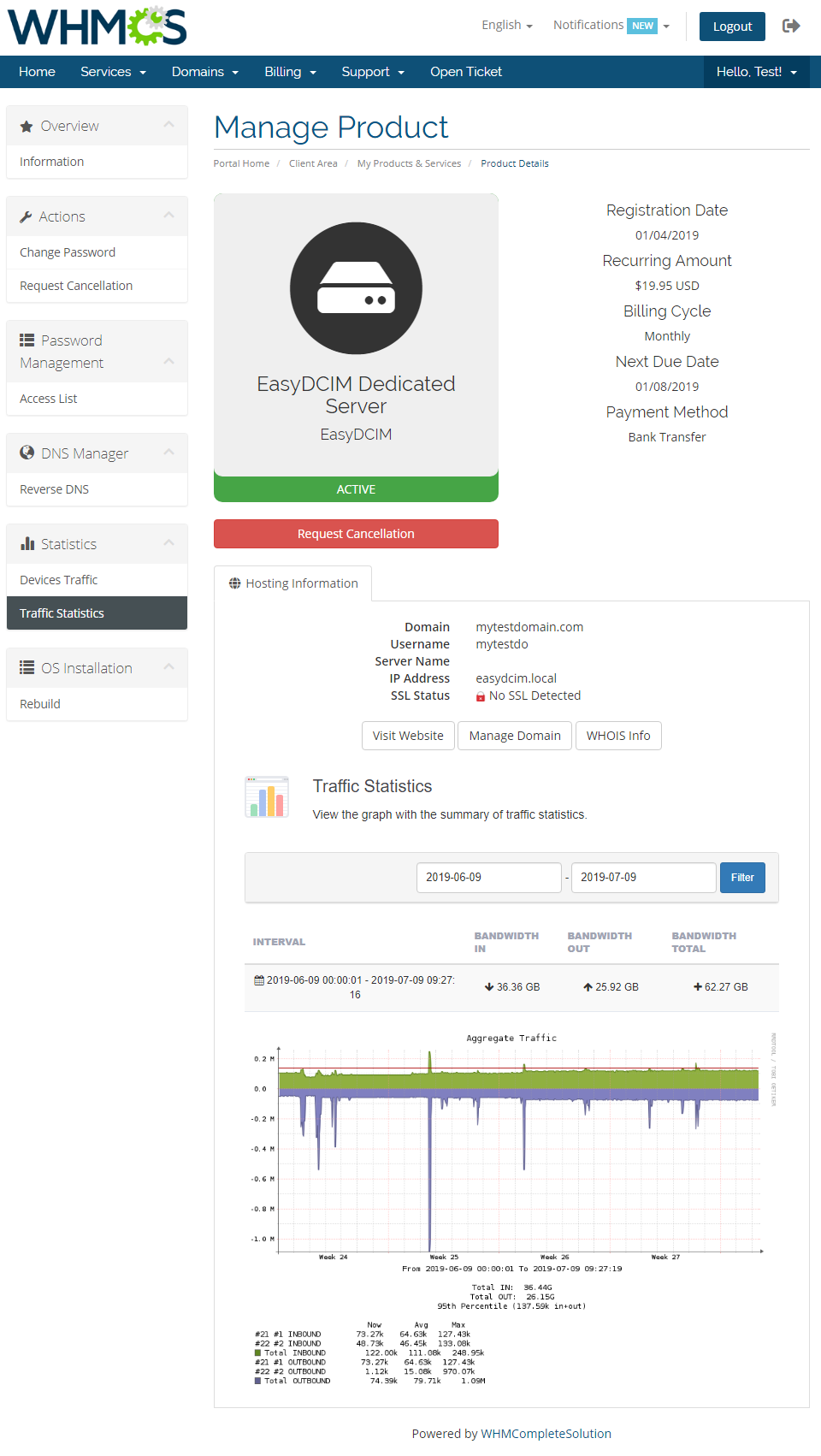Click the Actions wrench icon
Image resolution: width=821 pixels, height=1456 pixels.
26,216
